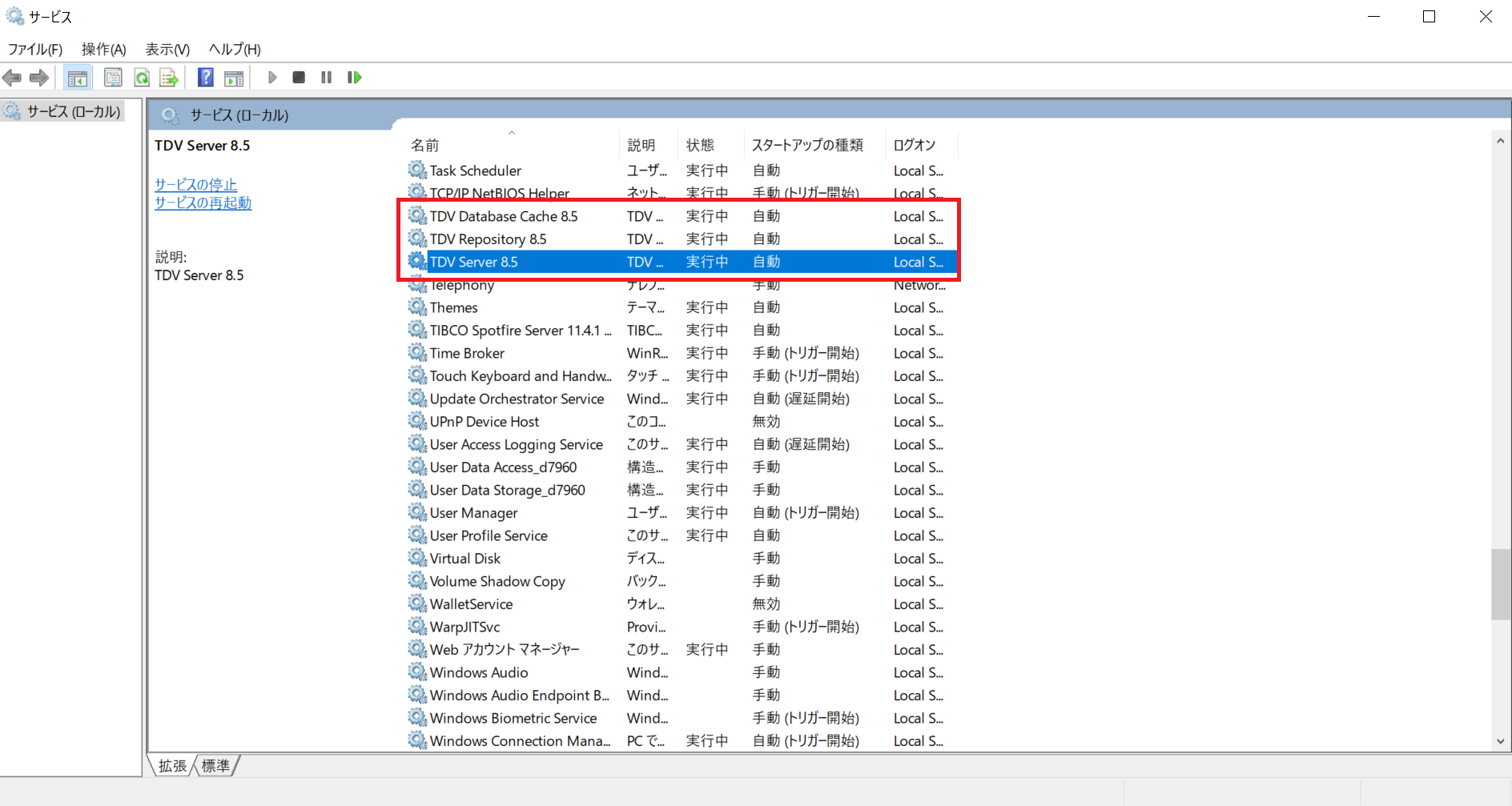Minimize the サービス window
Image resolution: width=1512 pixels, height=806 pixels.
click(1373, 16)
